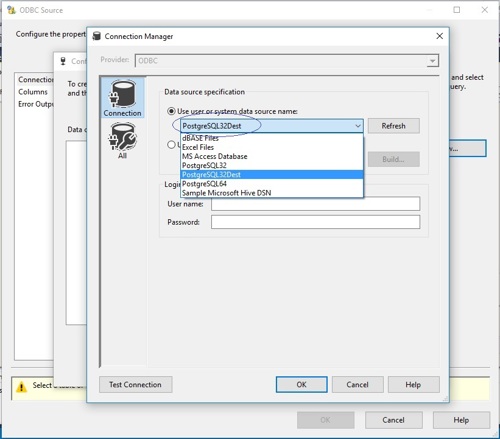Click the yellow warning triangle icon
500x439 pixels.
(x=21, y=387)
